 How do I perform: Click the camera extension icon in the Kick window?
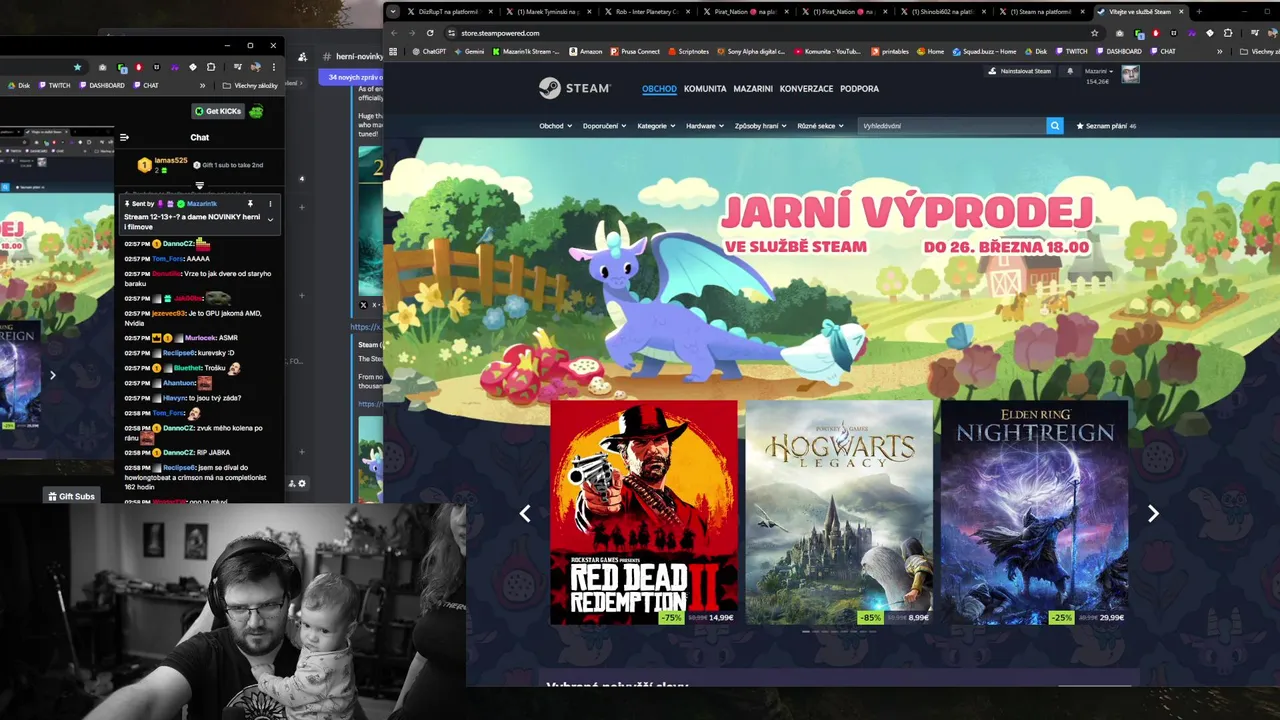coord(102,67)
